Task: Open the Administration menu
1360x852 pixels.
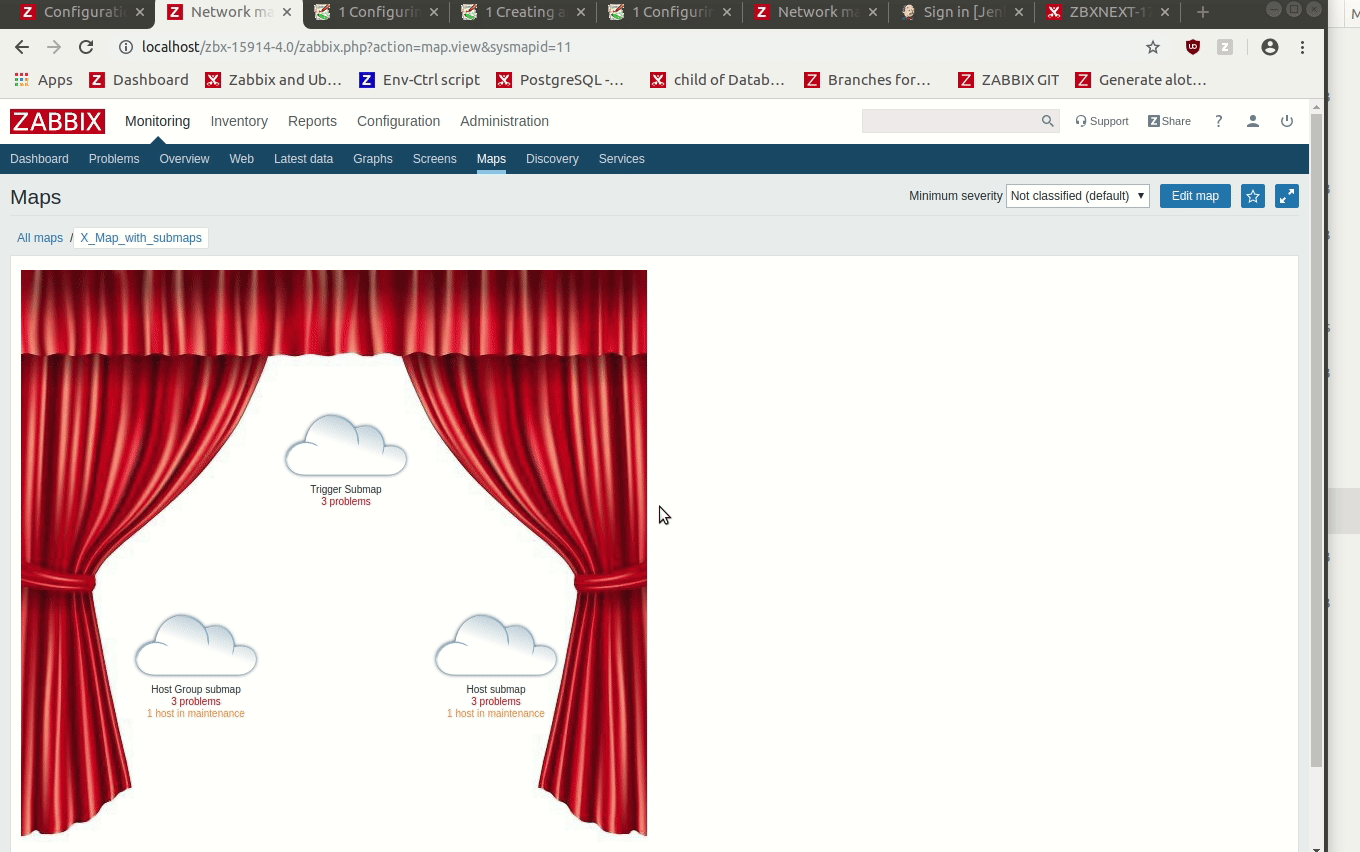Action: [504, 121]
